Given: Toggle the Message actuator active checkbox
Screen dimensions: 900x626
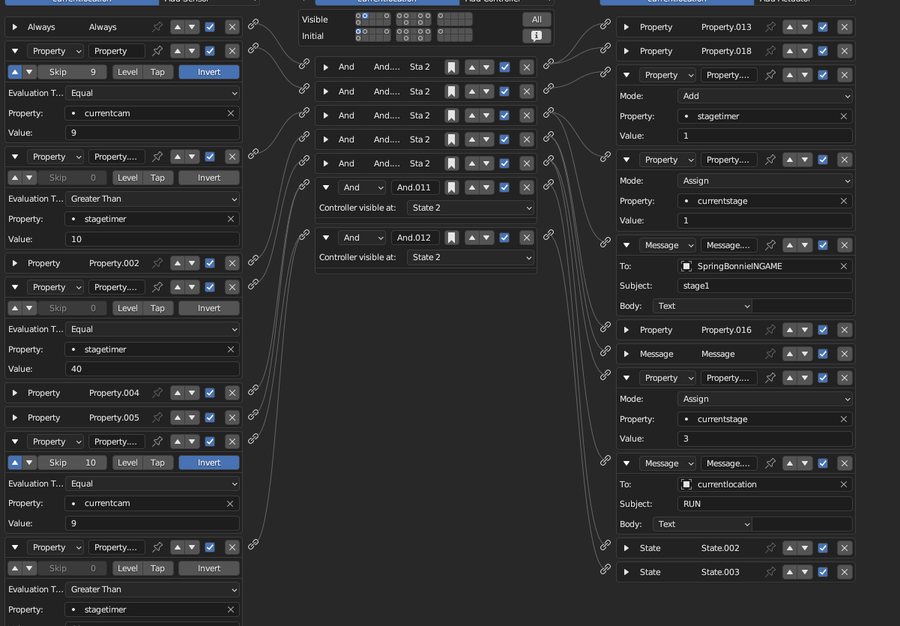Looking at the screenshot, I should (x=823, y=354).
